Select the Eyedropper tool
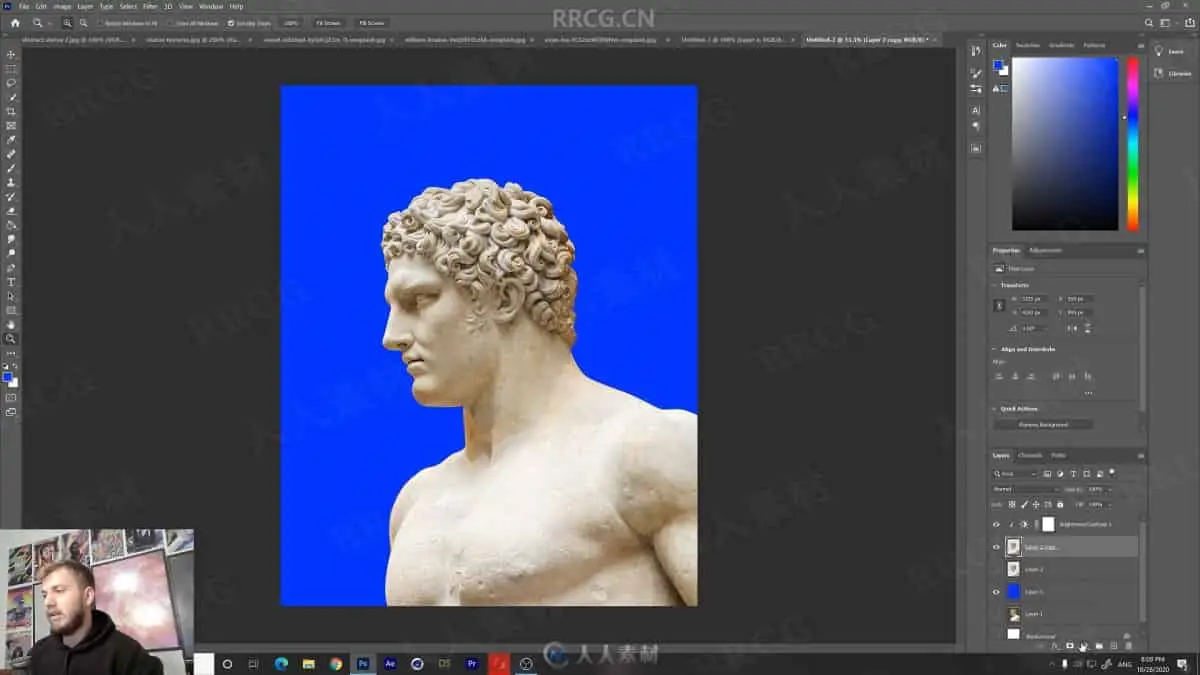 point(11,140)
